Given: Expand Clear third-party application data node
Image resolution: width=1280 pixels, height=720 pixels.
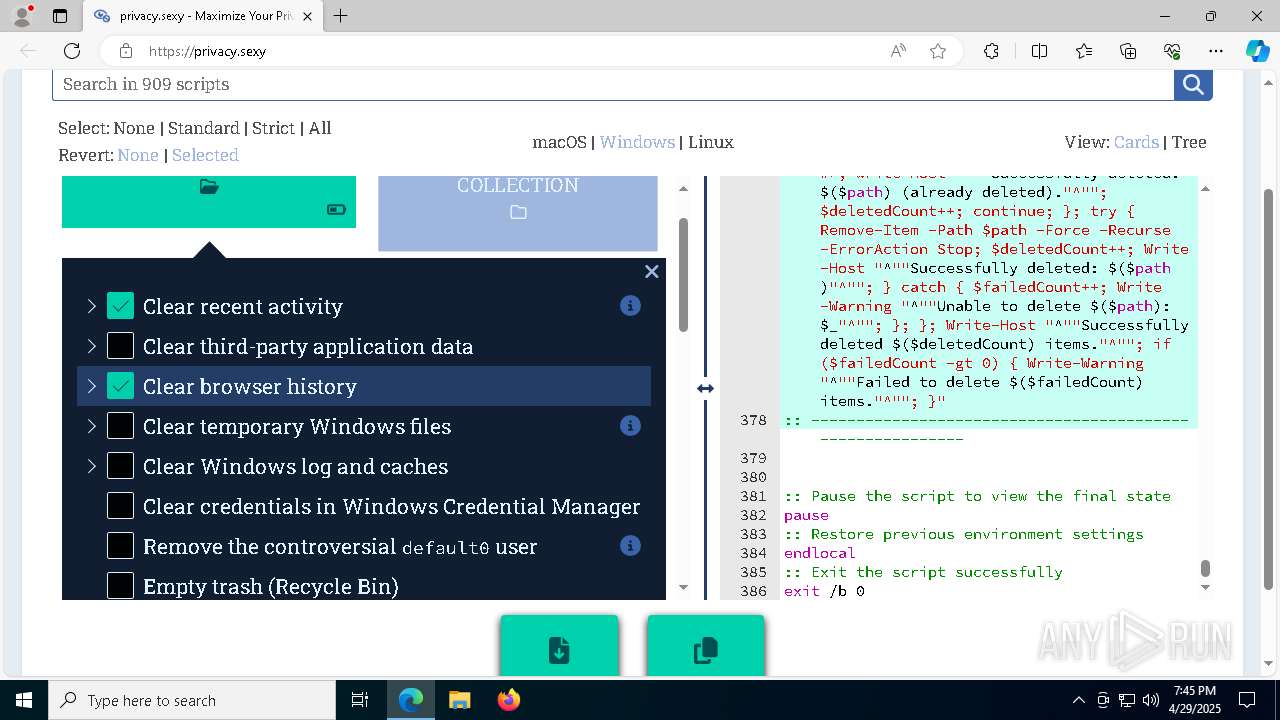Looking at the screenshot, I should coord(91,346).
